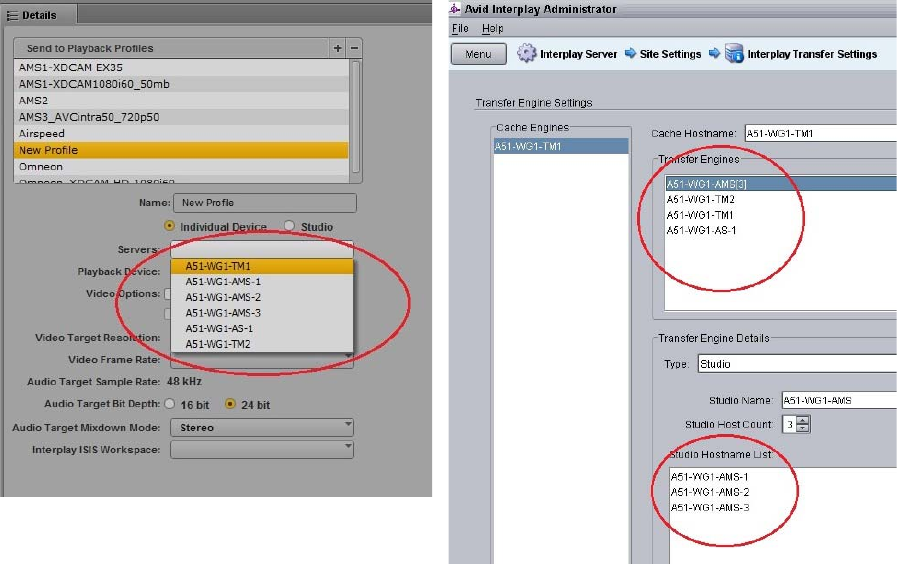The image size is (897, 564).
Task: Click the Send to Playback Profiles header
Action: coord(172,48)
